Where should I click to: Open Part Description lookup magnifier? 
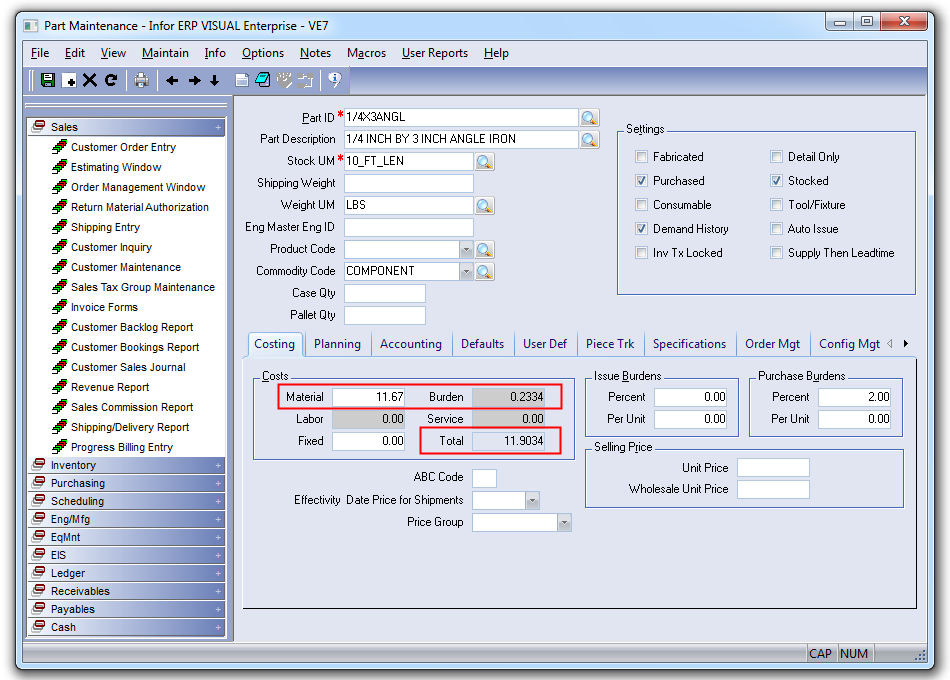tap(590, 139)
